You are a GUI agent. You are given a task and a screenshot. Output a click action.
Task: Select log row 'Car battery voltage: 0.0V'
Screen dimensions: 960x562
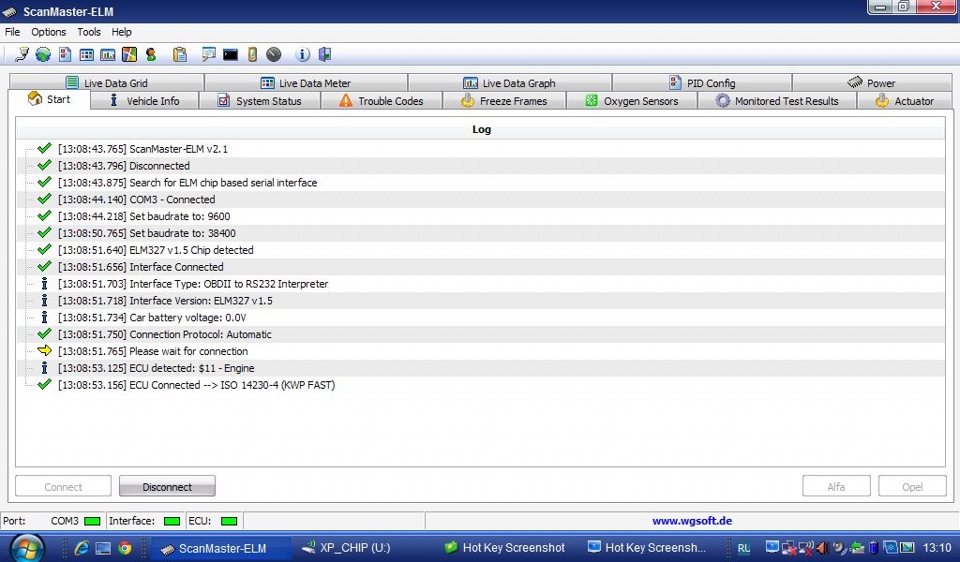(x=481, y=318)
